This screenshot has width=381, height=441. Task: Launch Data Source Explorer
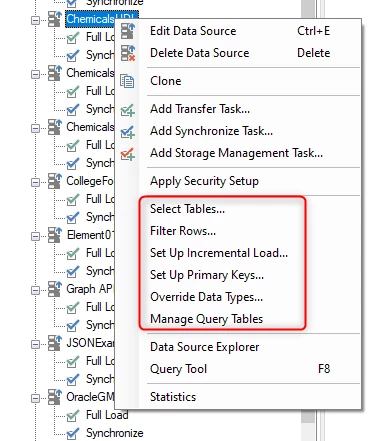click(205, 347)
